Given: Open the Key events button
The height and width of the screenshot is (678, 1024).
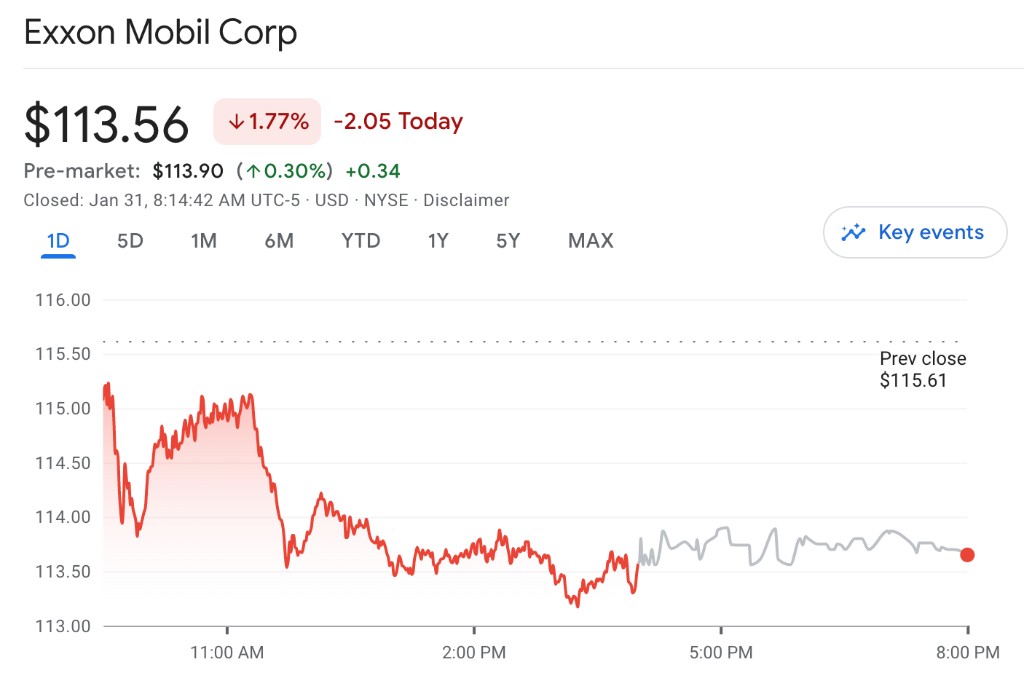Looking at the screenshot, I should tap(915, 233).
